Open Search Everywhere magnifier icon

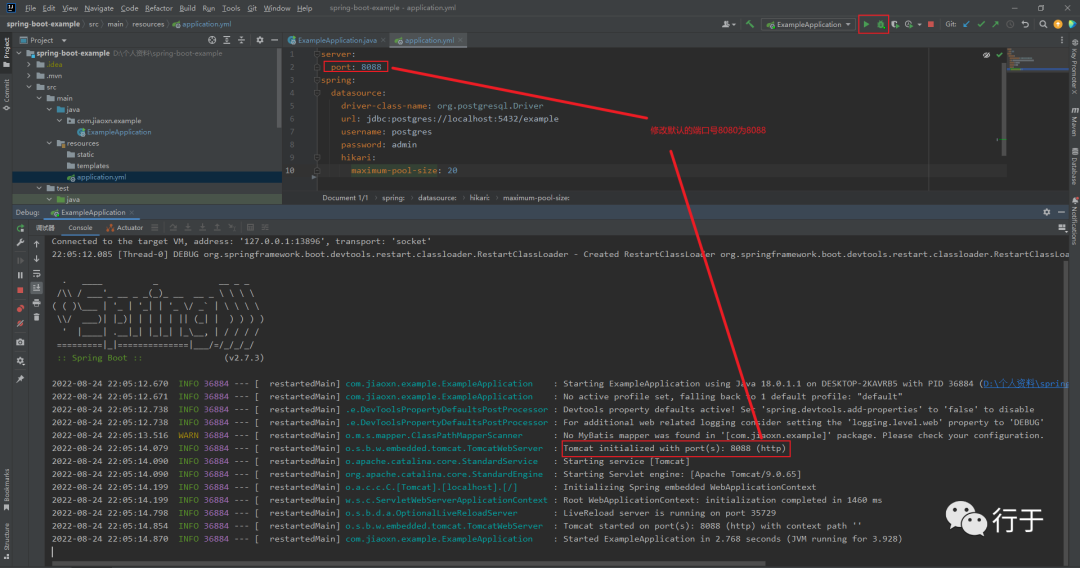[x=1043, y=24]
